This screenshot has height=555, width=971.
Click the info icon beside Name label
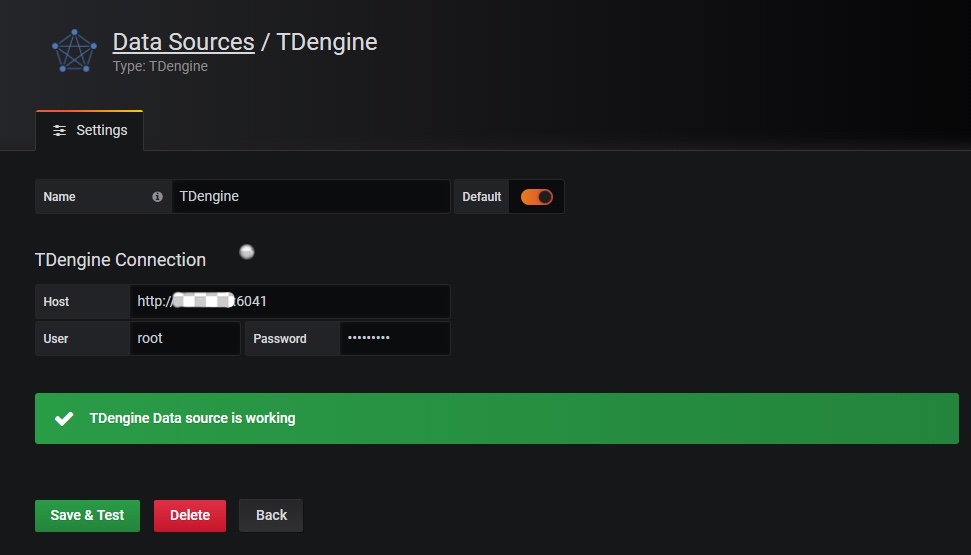tap(157, 197)
